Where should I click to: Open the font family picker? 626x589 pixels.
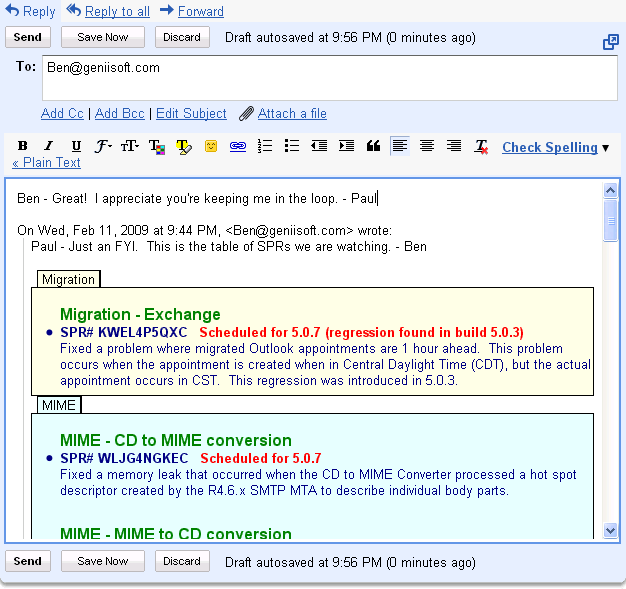tap(103, 146)
